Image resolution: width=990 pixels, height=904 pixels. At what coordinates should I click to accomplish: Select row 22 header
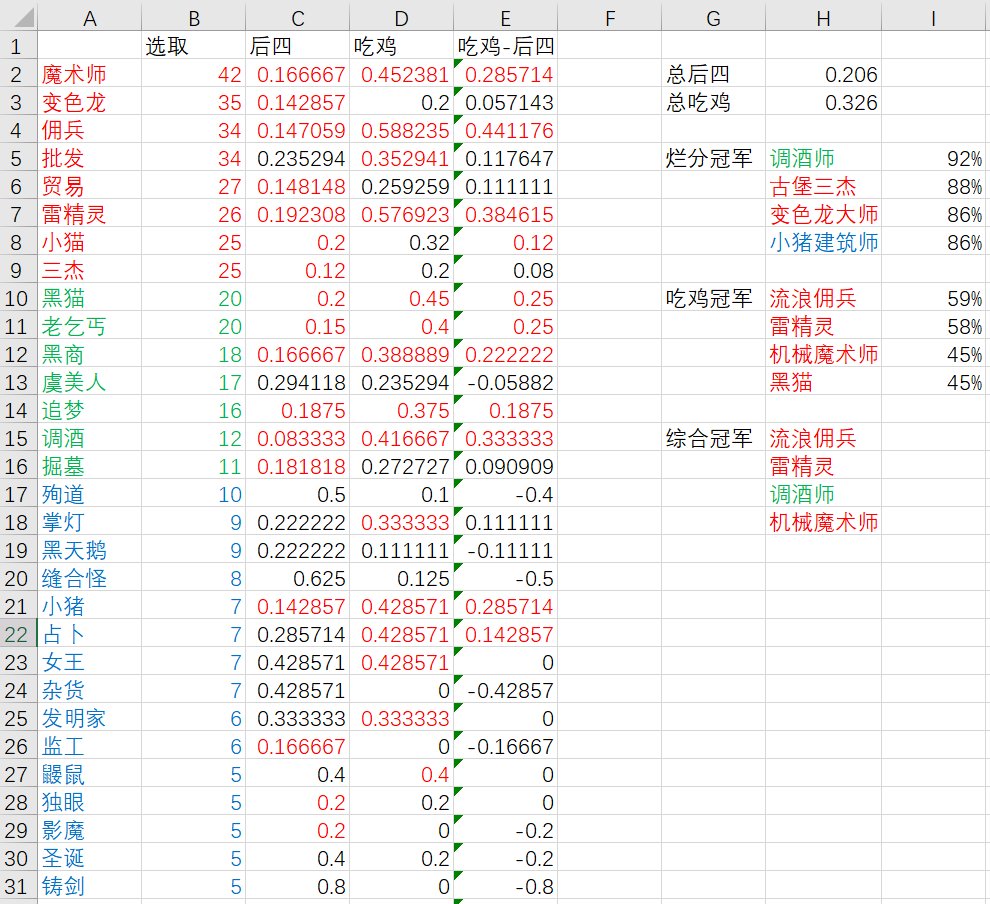click(x=18, y=634)
